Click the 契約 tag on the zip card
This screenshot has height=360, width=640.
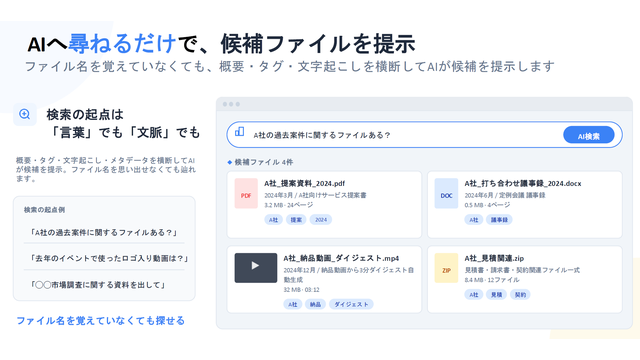(520, 294)
